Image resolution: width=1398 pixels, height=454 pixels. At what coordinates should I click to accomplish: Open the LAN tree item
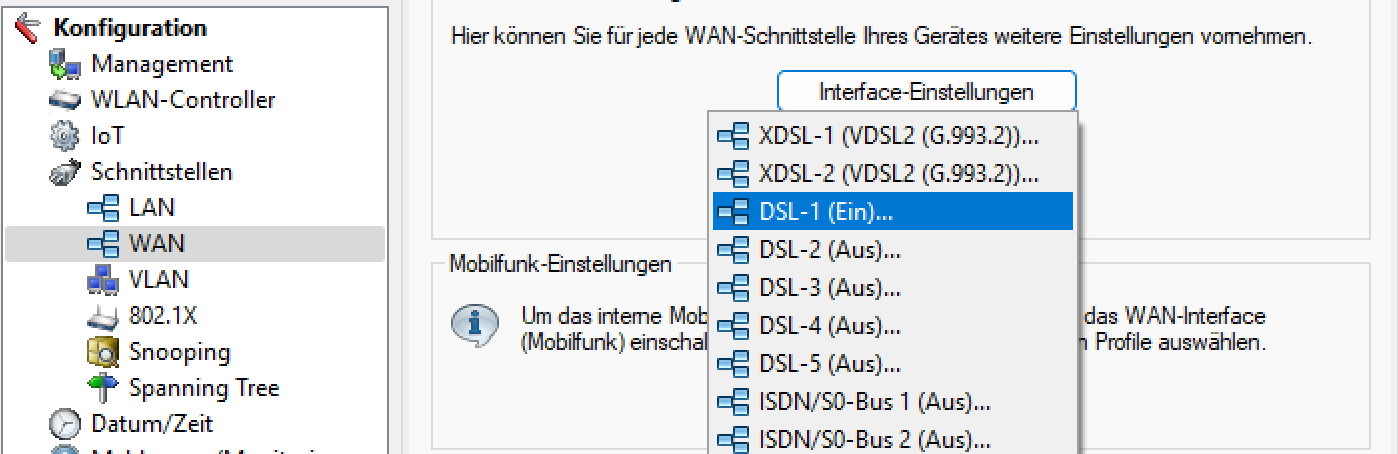pyautogui.click(x=151, y=208)
